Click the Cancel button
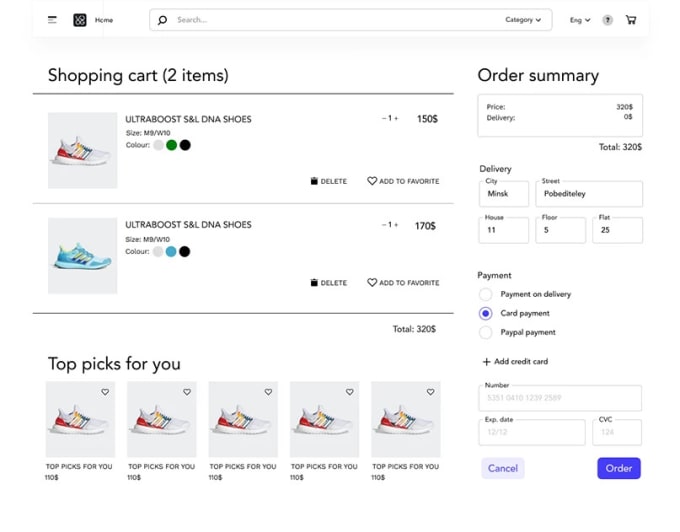This screenshot has height=532, width=680. (x=503, y=468)
